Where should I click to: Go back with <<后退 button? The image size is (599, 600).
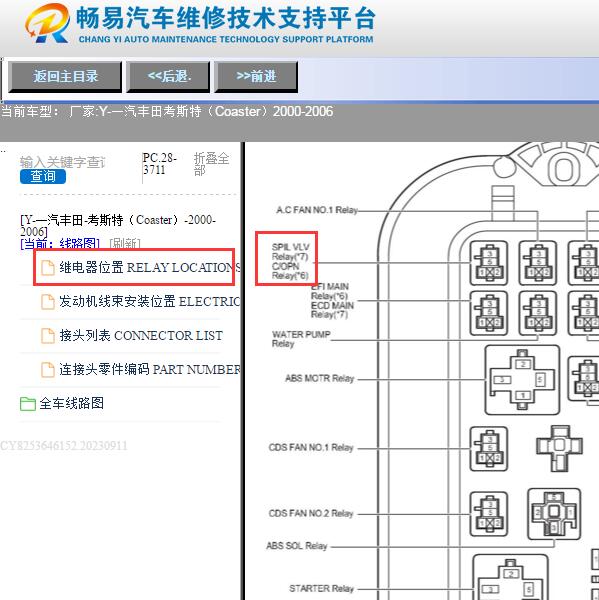168,77
